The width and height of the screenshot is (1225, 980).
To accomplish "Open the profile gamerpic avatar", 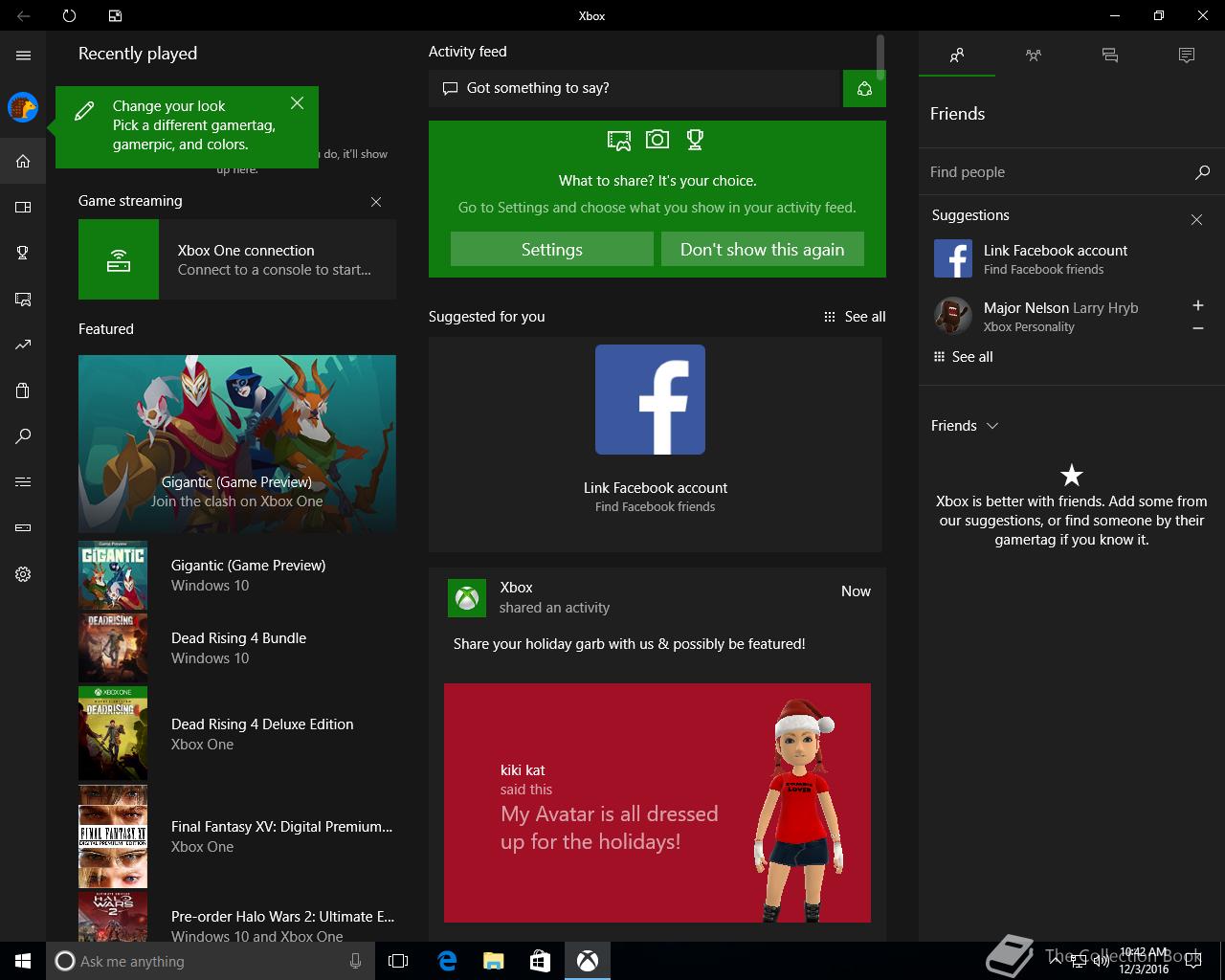I will [x=23, y=107].
